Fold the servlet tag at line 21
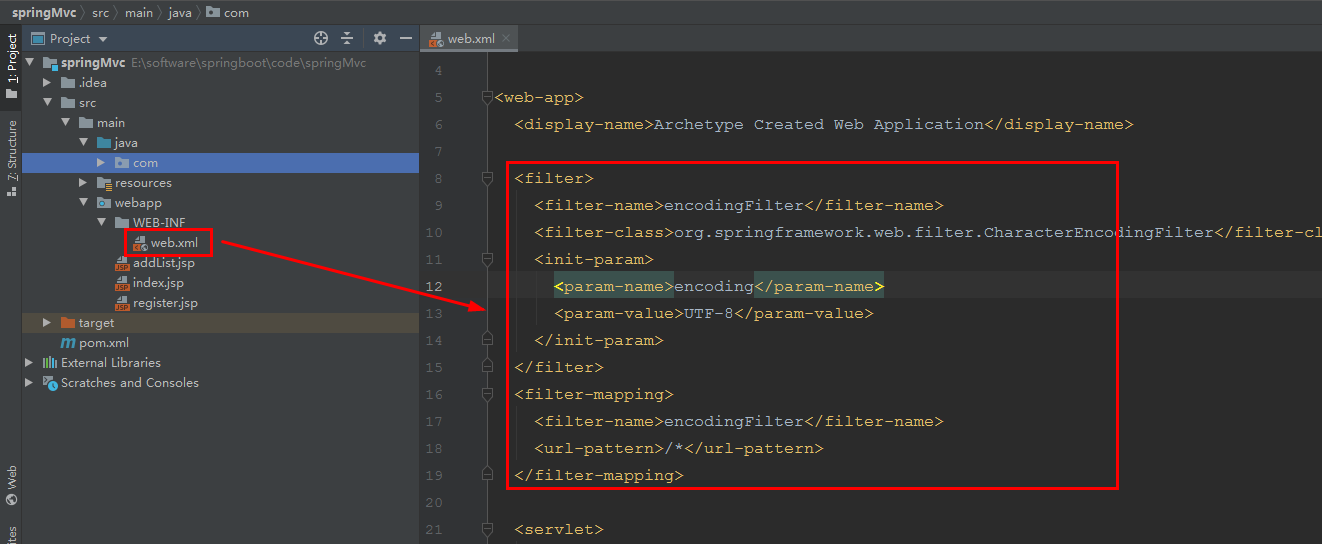This screenshot has width=1322, height=544. (x=487, y=529)
